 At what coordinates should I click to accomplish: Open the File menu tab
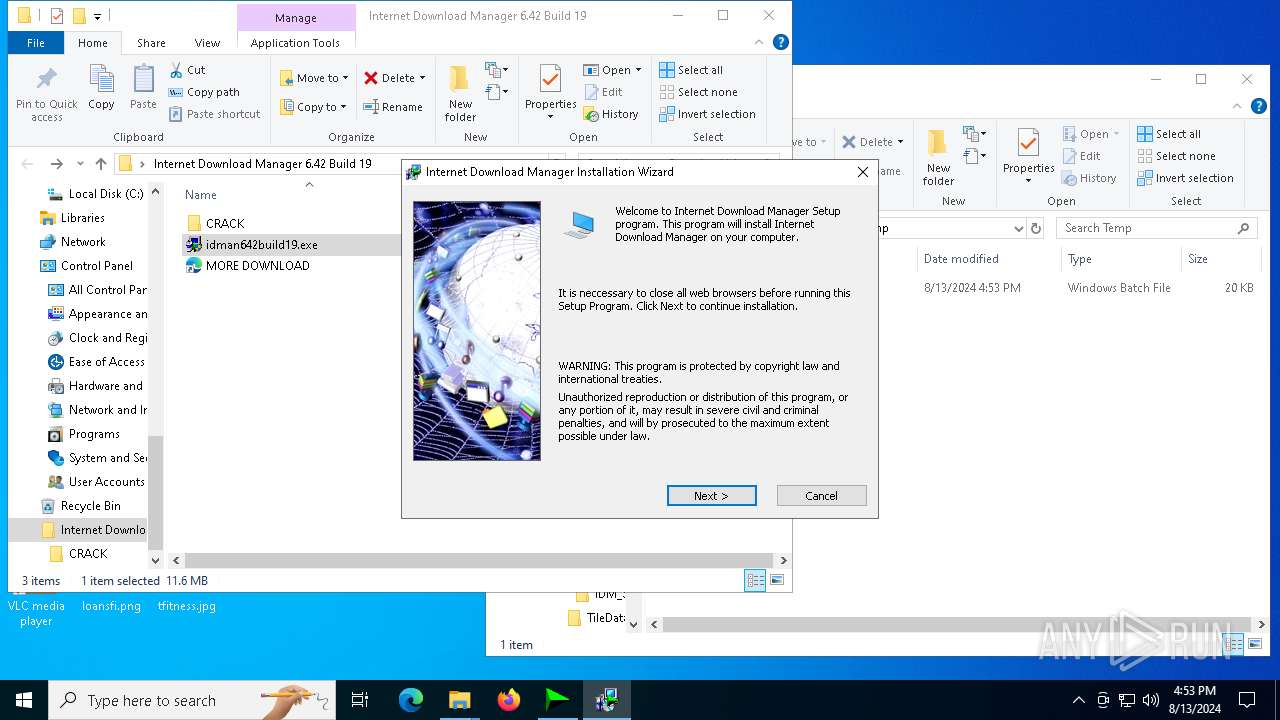point(36,43)
